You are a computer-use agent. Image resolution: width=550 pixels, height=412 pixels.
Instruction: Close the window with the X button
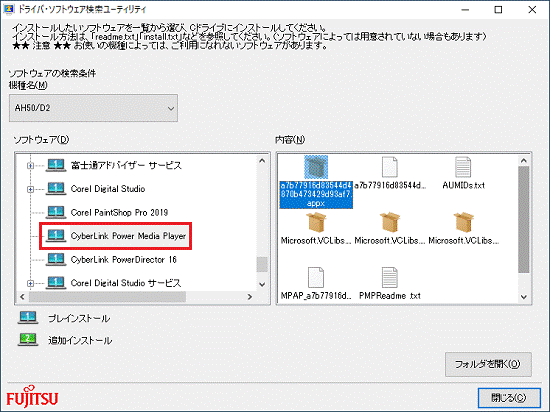point(532,10)
